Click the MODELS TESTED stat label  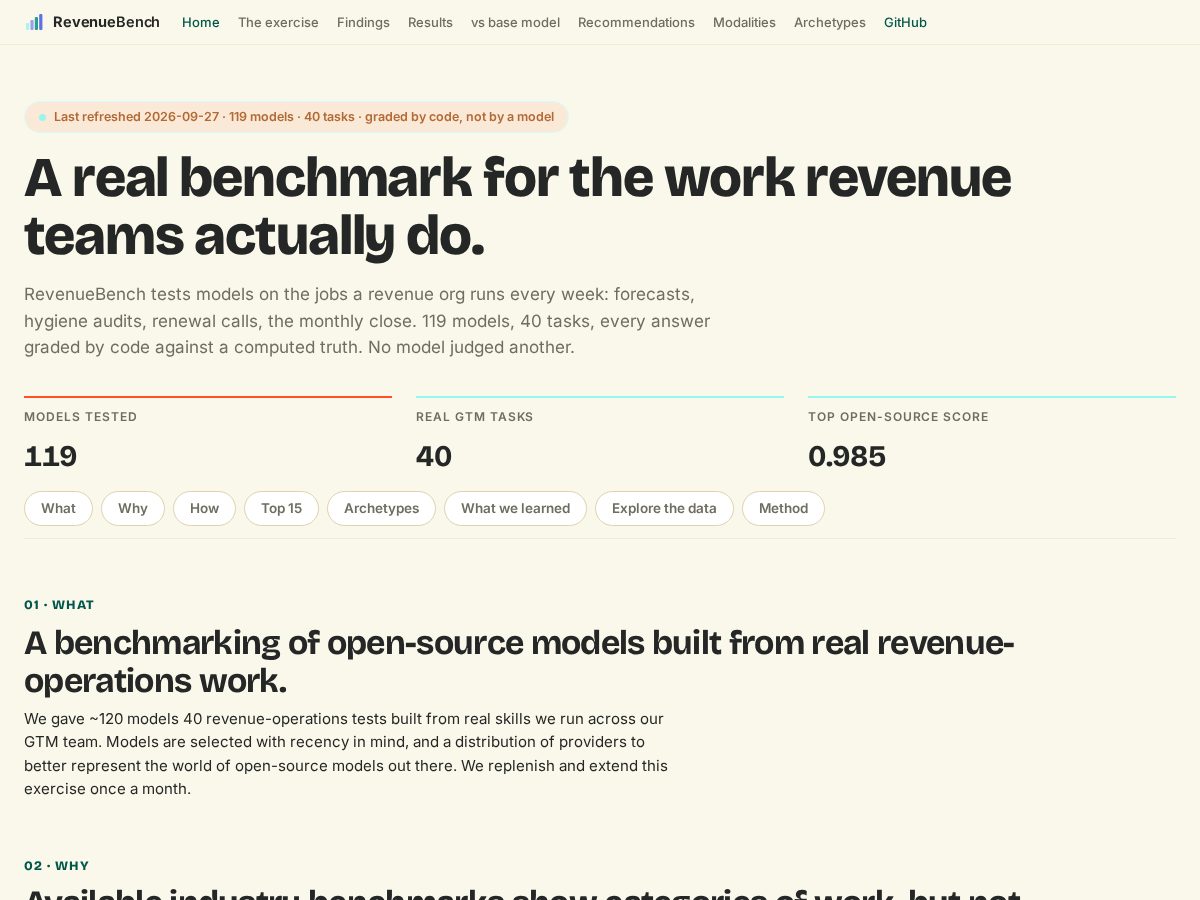point(81,417)
